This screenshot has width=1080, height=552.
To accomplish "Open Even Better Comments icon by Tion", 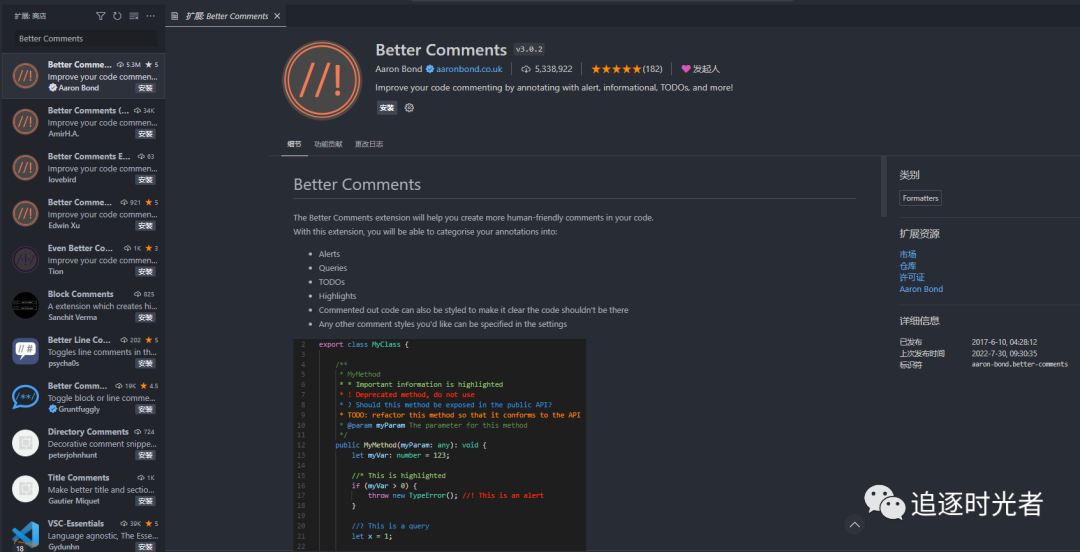I will pos(25,260).
